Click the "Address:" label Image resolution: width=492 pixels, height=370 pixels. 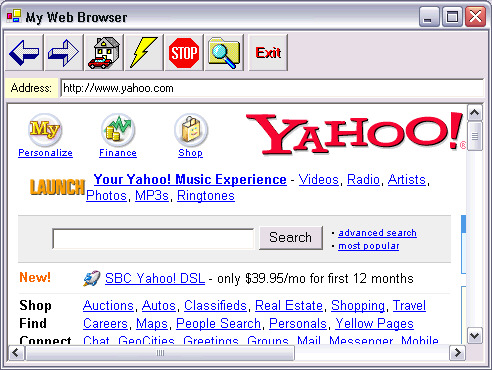tap(31, 88)
